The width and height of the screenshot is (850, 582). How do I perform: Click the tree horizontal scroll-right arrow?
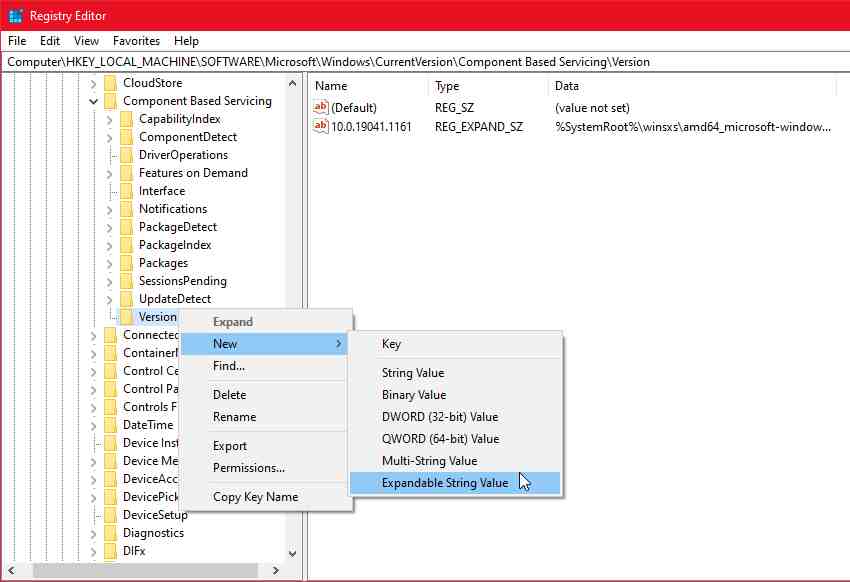pyautogui.click(x=276, y=570)
